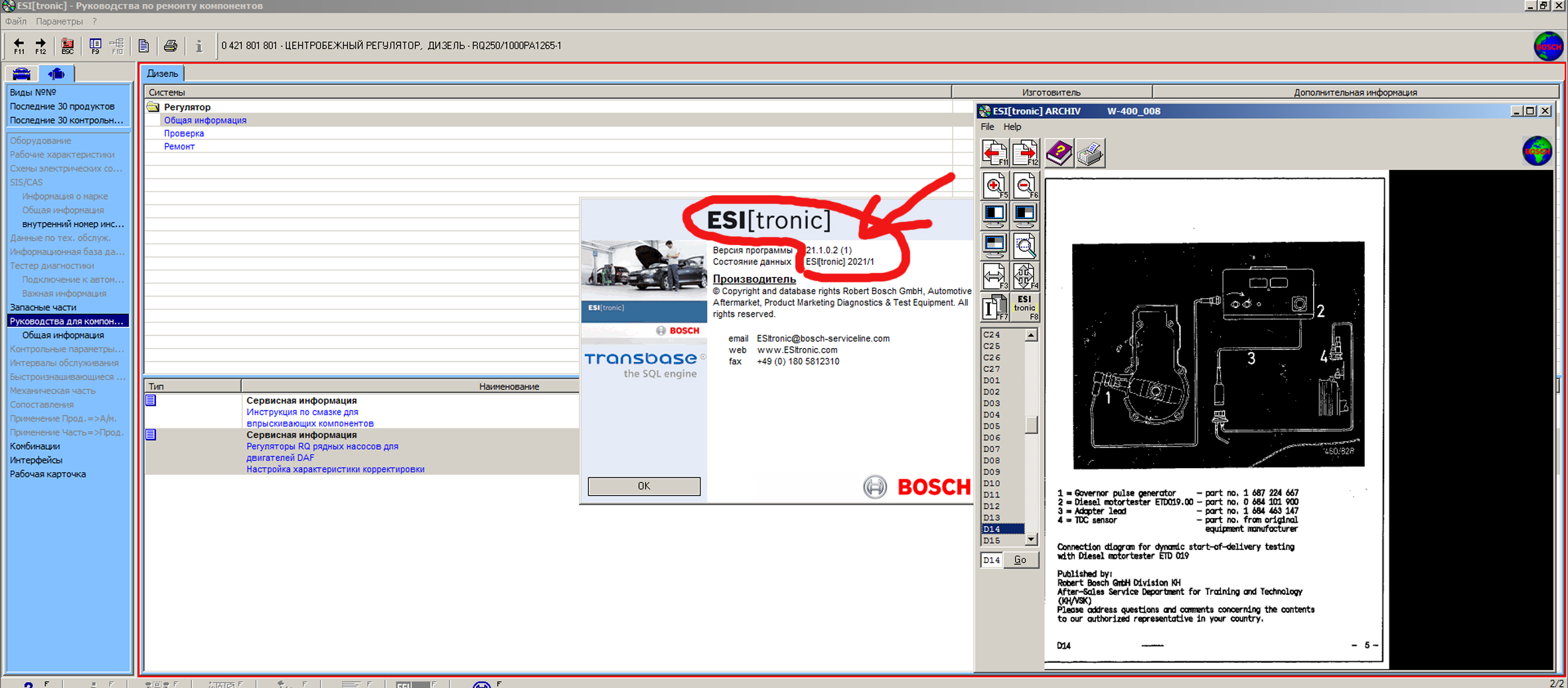Click the ESC exit icon in main toolbar
This screenshot has width=1568, height=688.
tap(67, 46)
